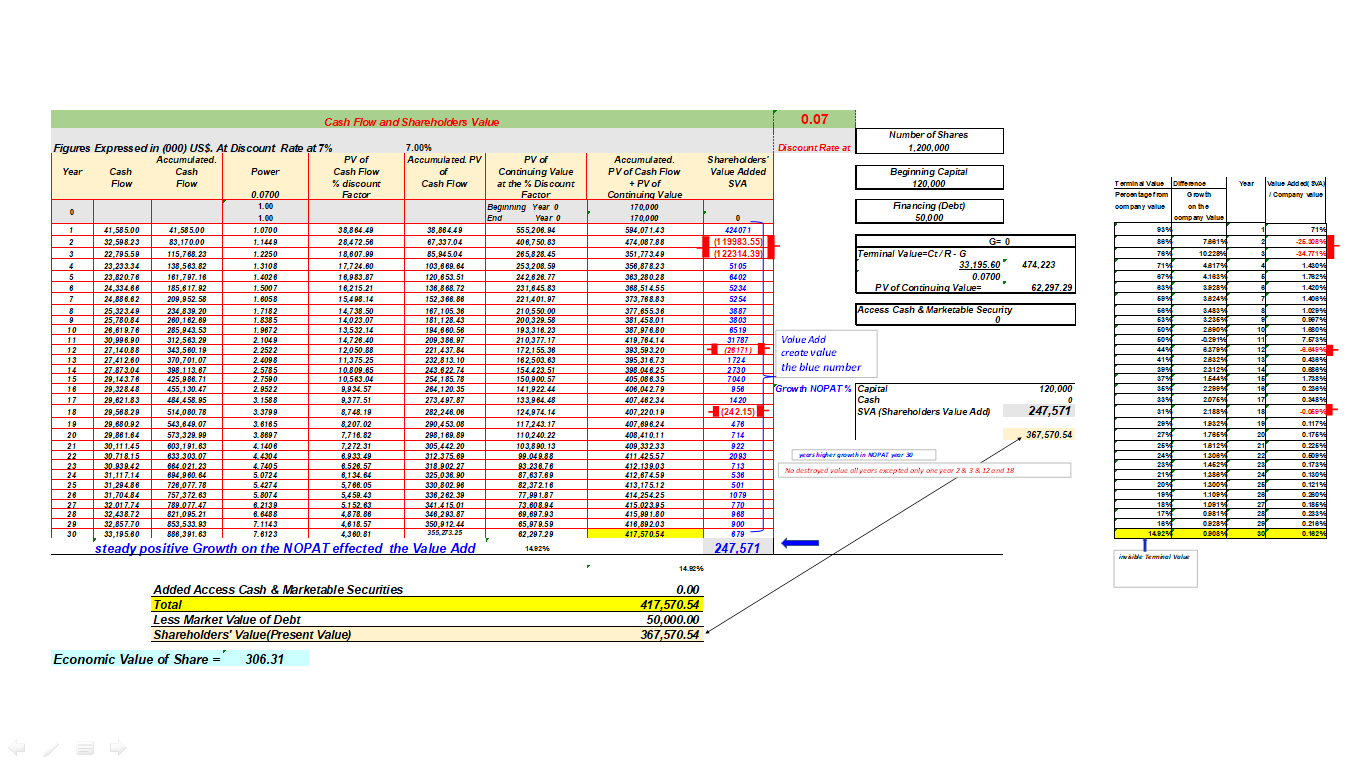Image resolution: width=1366 pixels, height=768 pixels.
Task: Select 'Access Cash & Marketable Security' heading
Action: tap(935, 310)
